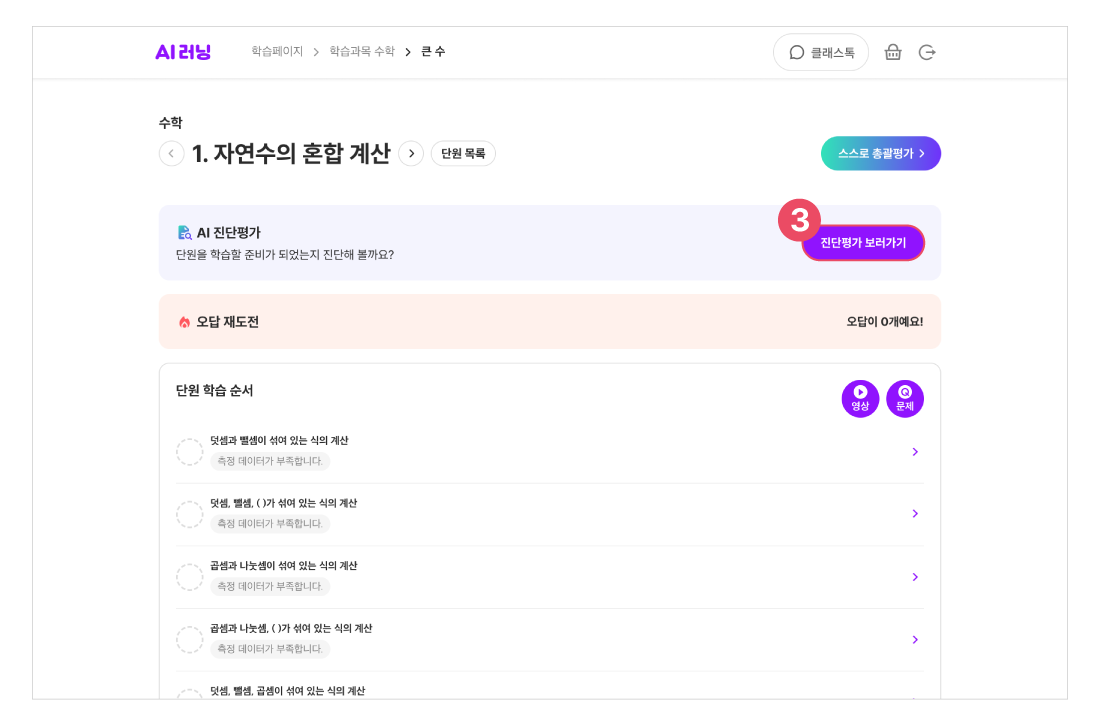Click the 수학 subject label
Image resolution: width=1100 pixels, height=726 pixels.
click(x=170, y=123)
